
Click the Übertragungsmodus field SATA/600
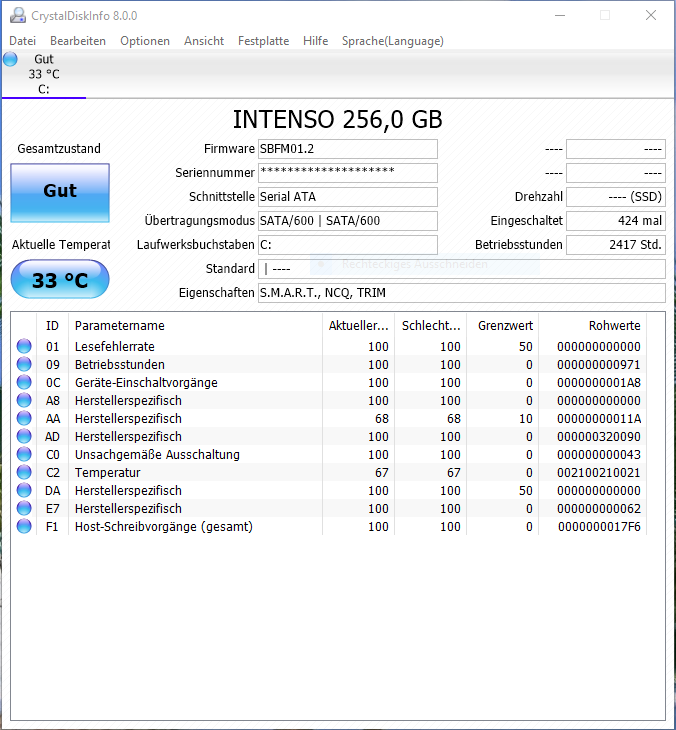[x=348, y=221]
